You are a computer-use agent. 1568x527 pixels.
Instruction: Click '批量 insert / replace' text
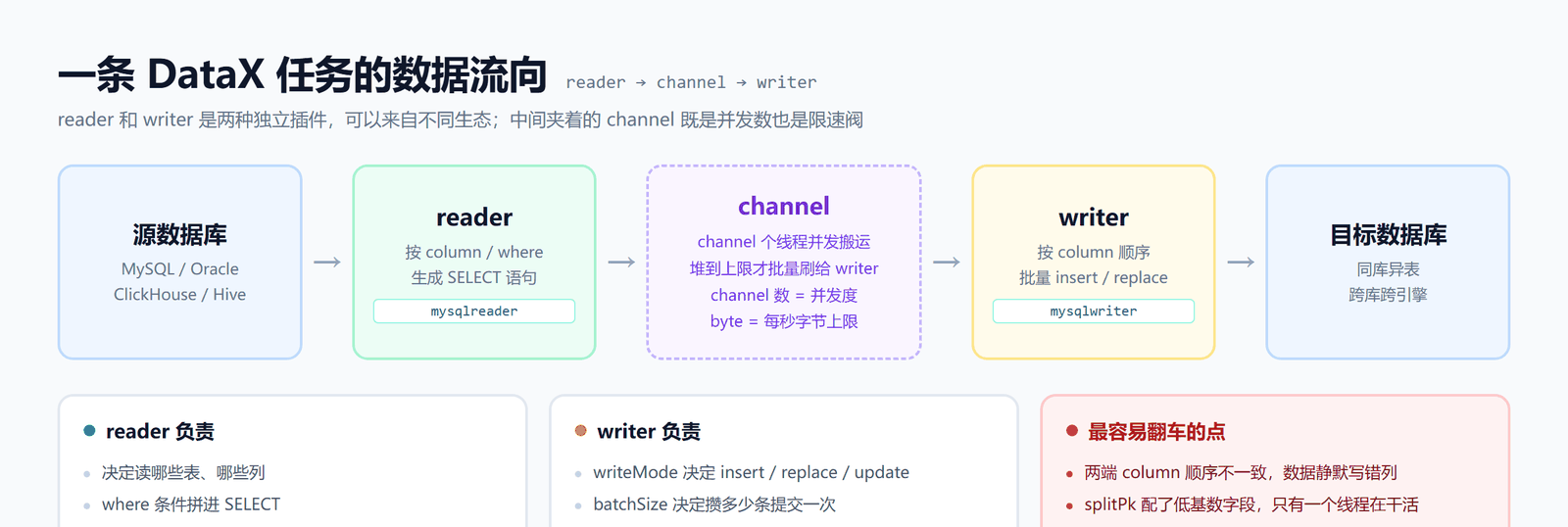pos(1094,277)
